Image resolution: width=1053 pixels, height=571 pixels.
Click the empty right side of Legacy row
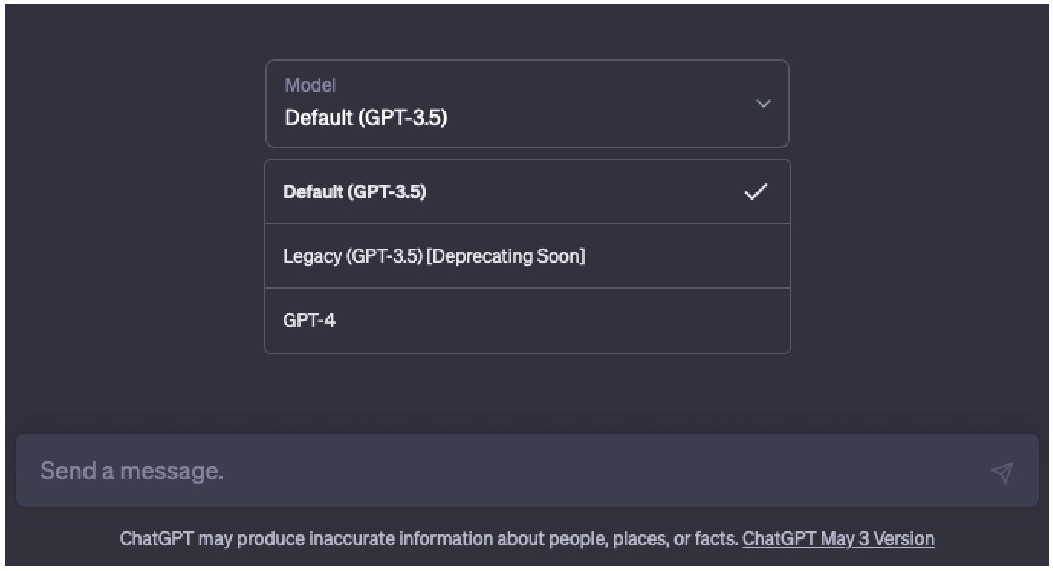click(x=685, y=256)
